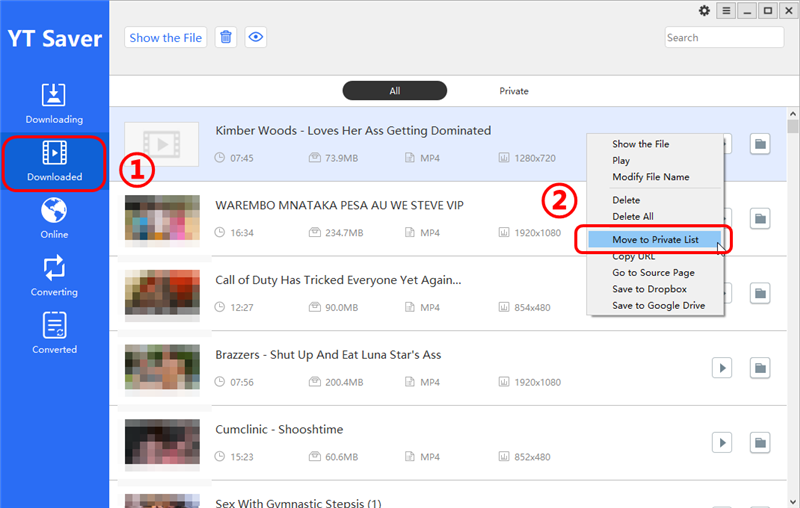Click Show the File toolbar button
Viewport: 800px width, 508px height.
tap(165, 37)
